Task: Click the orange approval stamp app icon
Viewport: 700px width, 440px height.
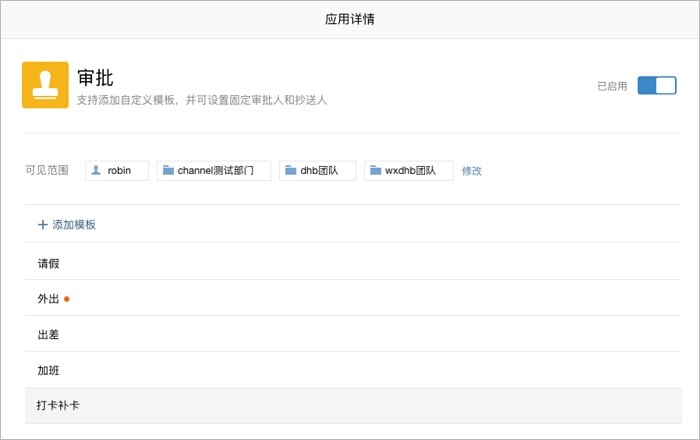Action: [x=45, y=85]
